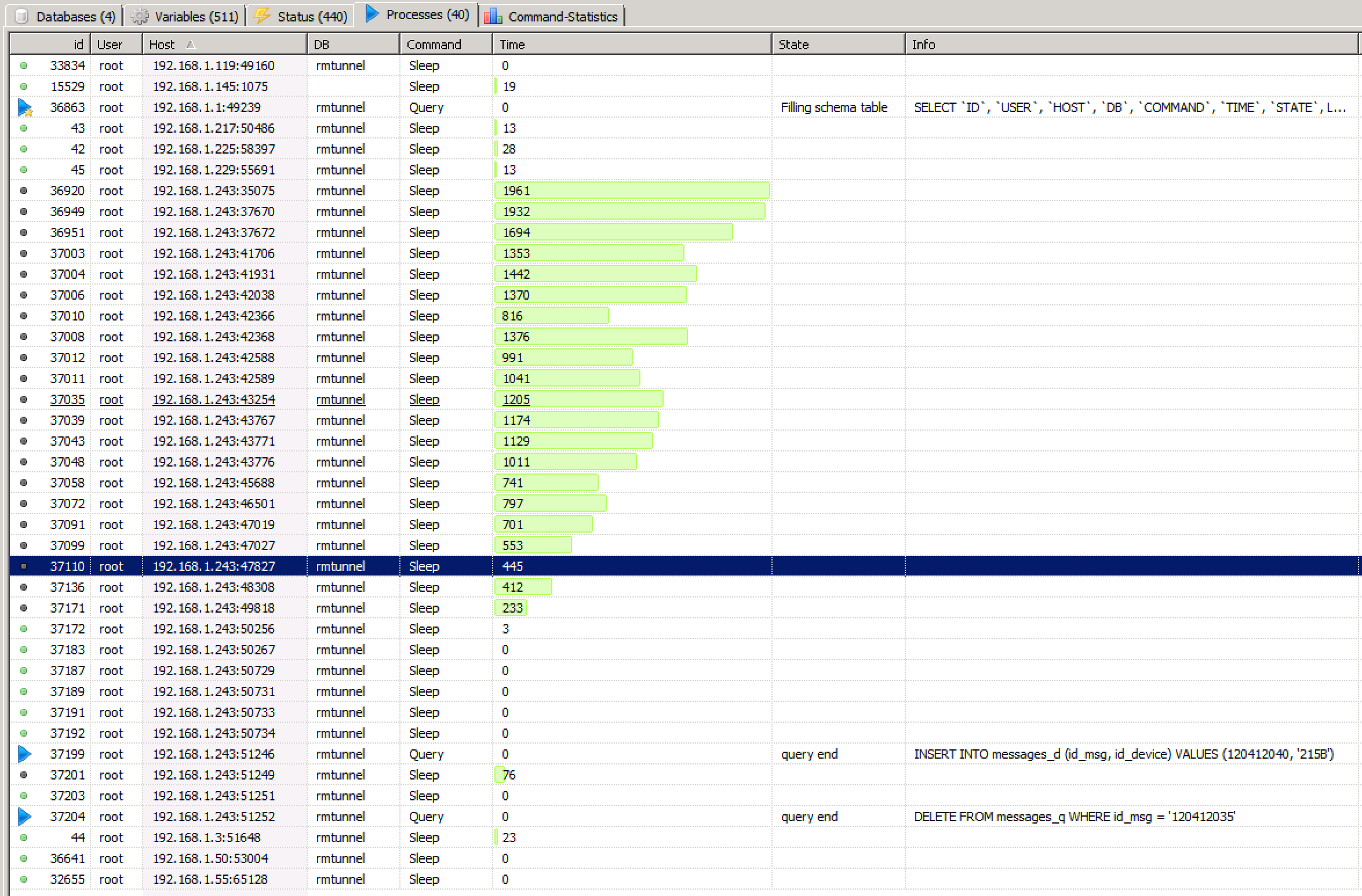Click underlined process id 37035 link

pyautogui.click(x=67, y=399)
